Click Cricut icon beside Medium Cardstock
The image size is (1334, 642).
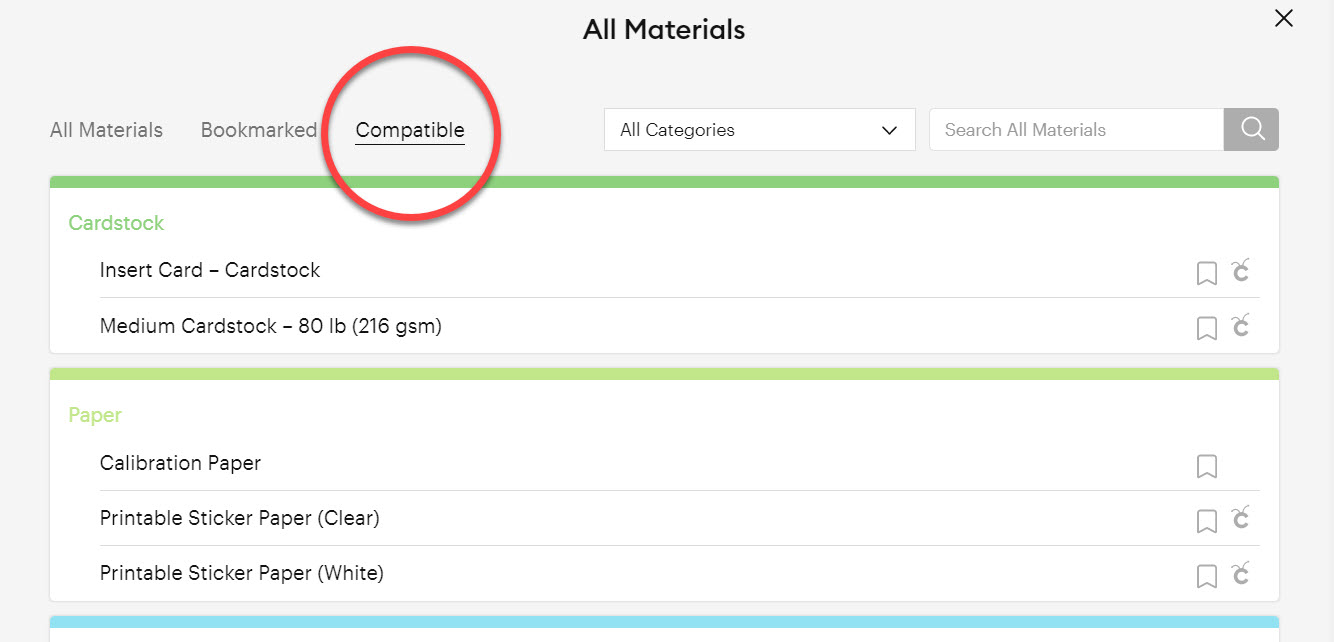coord(1241,325)
